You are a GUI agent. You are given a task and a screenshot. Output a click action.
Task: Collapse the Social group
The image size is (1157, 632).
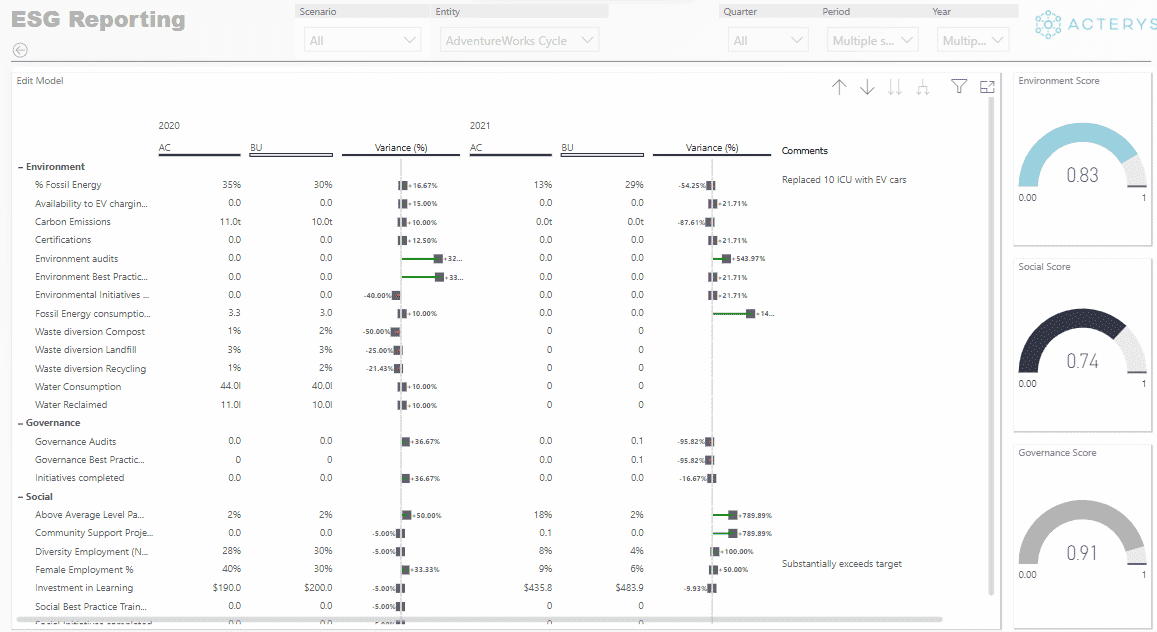[21, 497]
